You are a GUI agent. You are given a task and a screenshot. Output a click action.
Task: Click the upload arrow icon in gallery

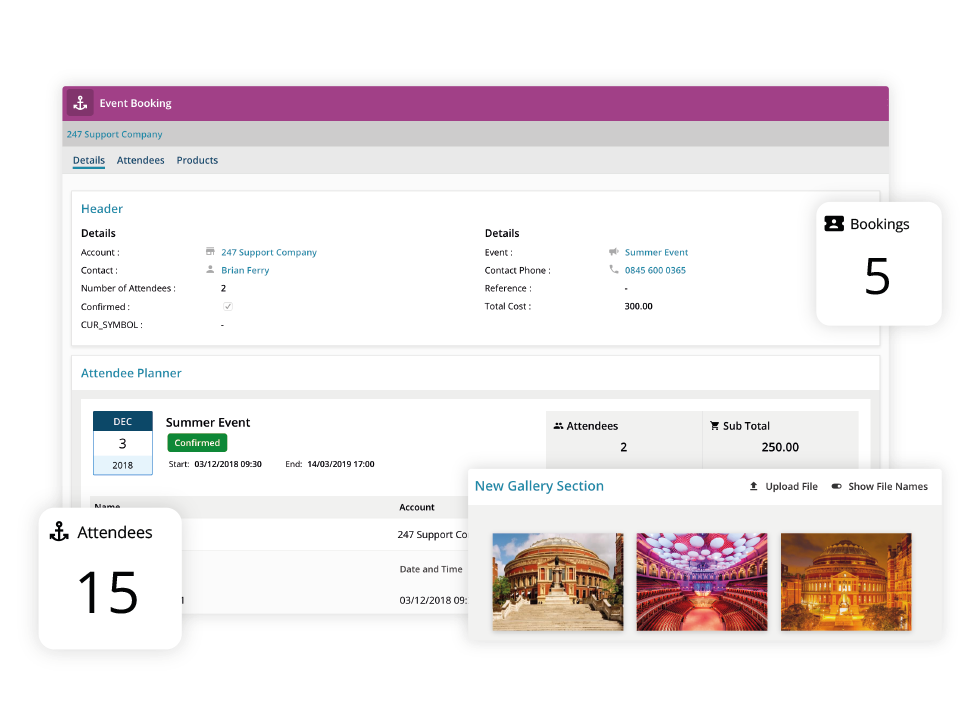pyautogui.click(x=754, y=486)
